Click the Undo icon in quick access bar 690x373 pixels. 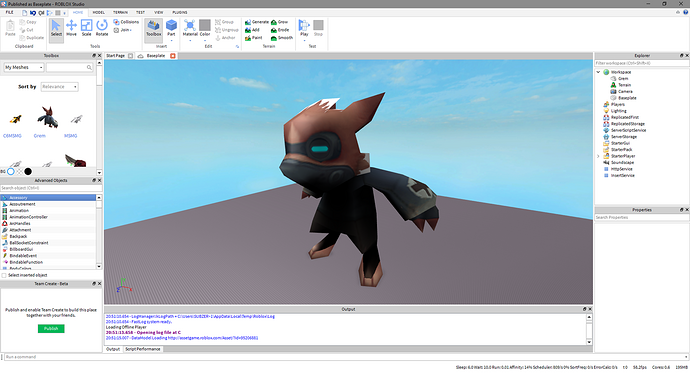[x=33, y=13]
